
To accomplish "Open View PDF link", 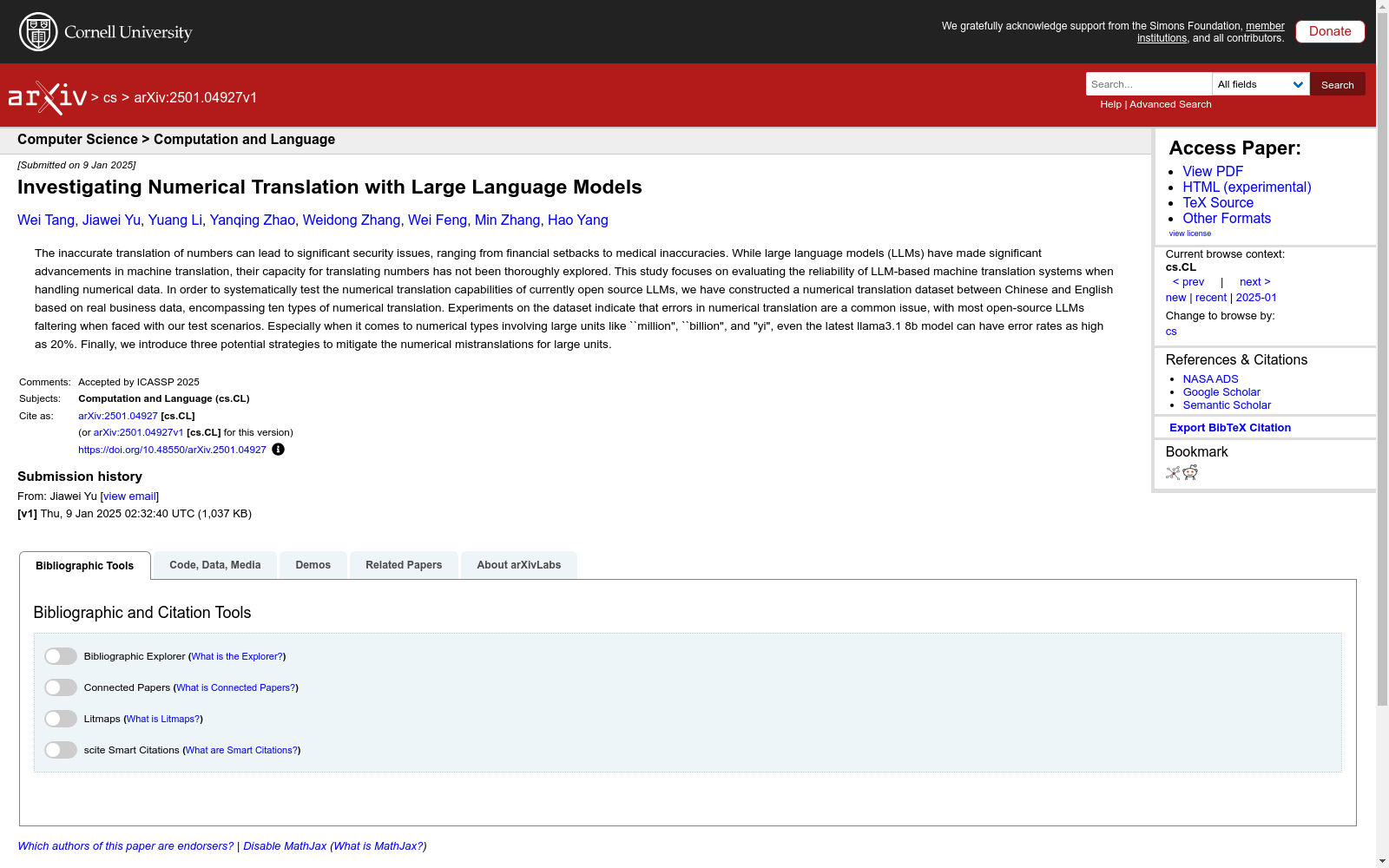I will pos(1213,172).
